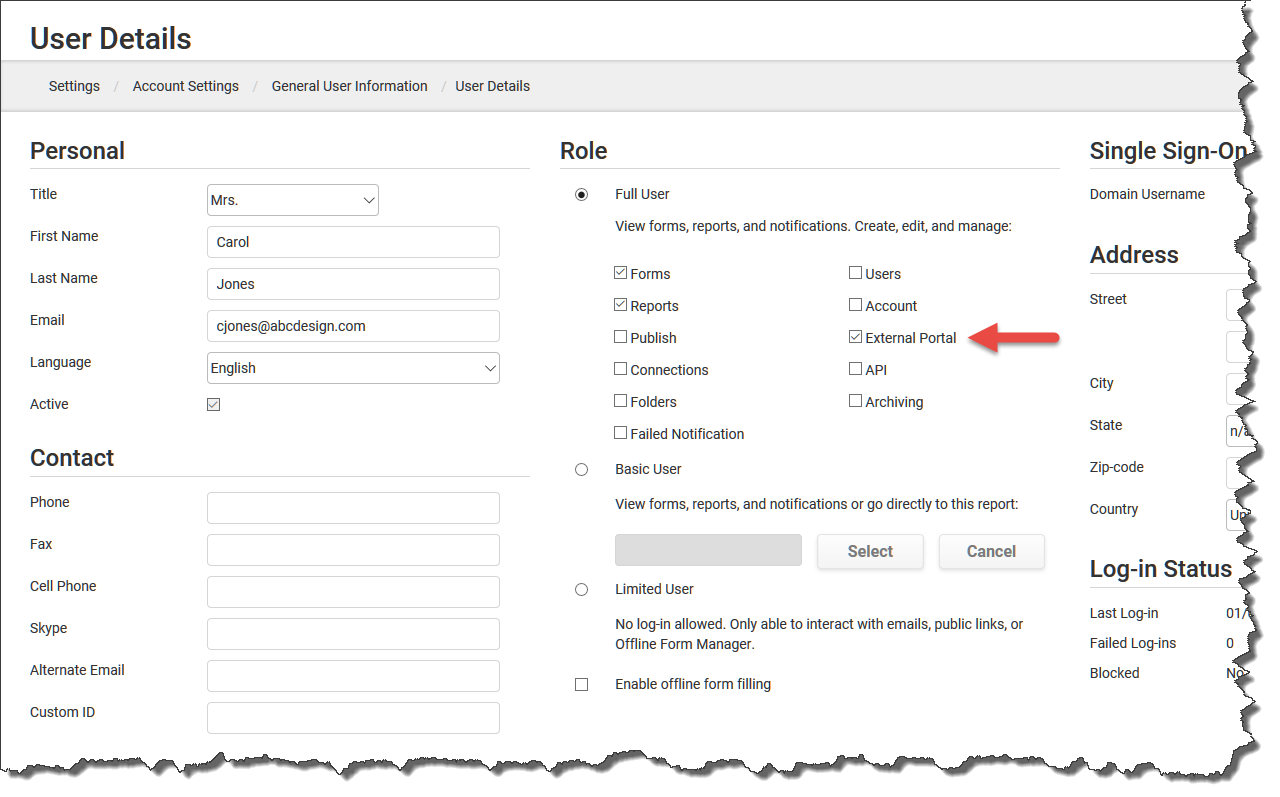
Task: Go to Account Settings breadcrumb link
Action: tap(186, 86)
